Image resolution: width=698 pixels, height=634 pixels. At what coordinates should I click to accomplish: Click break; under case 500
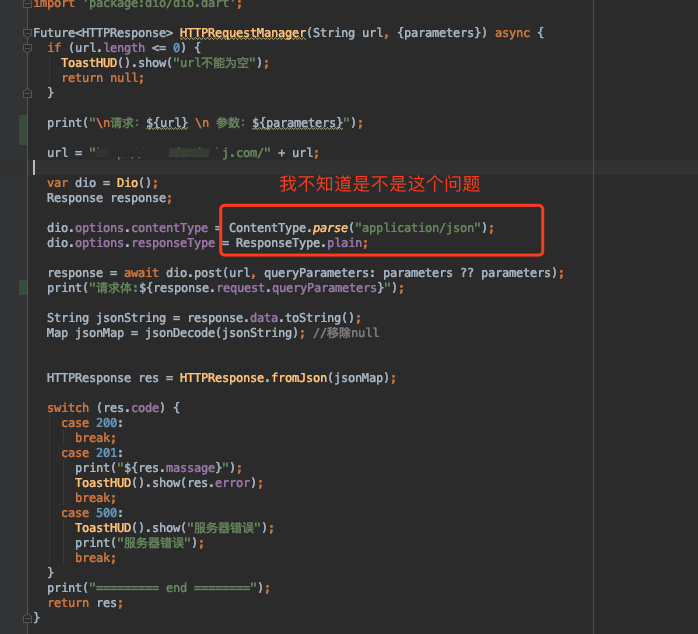[96, 558]
